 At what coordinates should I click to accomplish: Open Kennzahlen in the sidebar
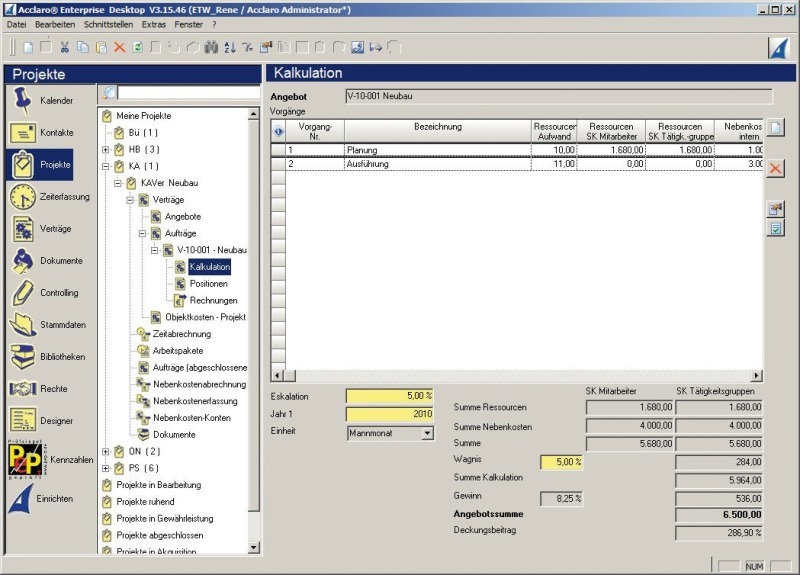coord(50,460)
